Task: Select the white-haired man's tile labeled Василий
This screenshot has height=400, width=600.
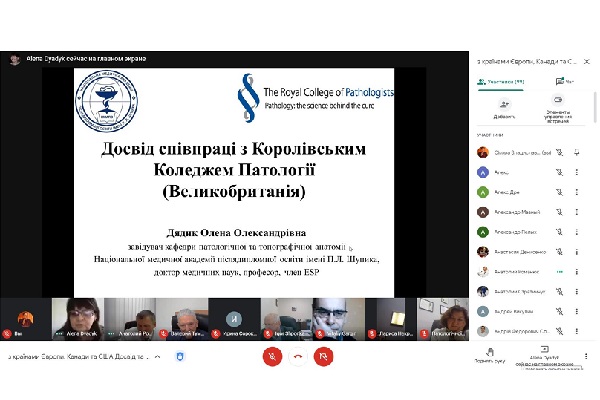Action: (x=182, y=319)
